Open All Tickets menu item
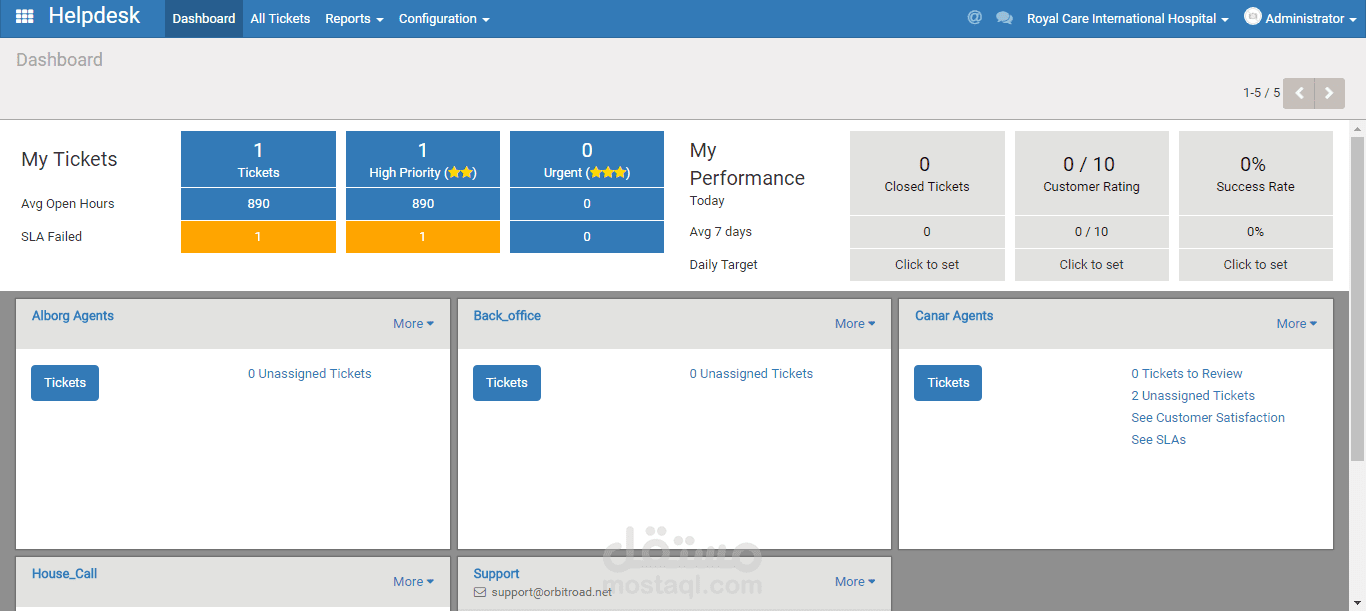 (x=280, y=19)
